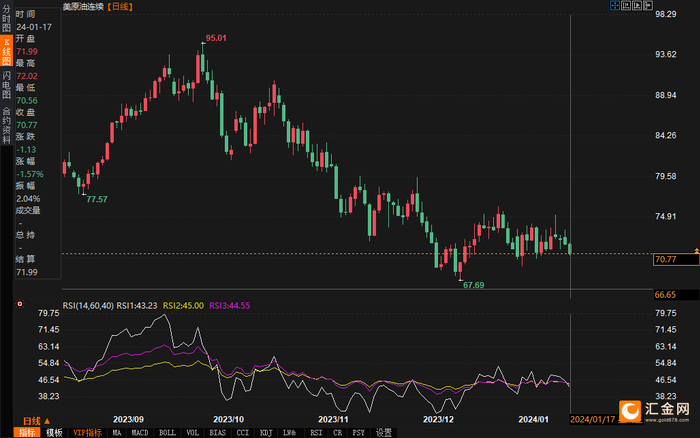Select the 指标 bottom tab
The image size is (700, 438).
tap(27, 433)
